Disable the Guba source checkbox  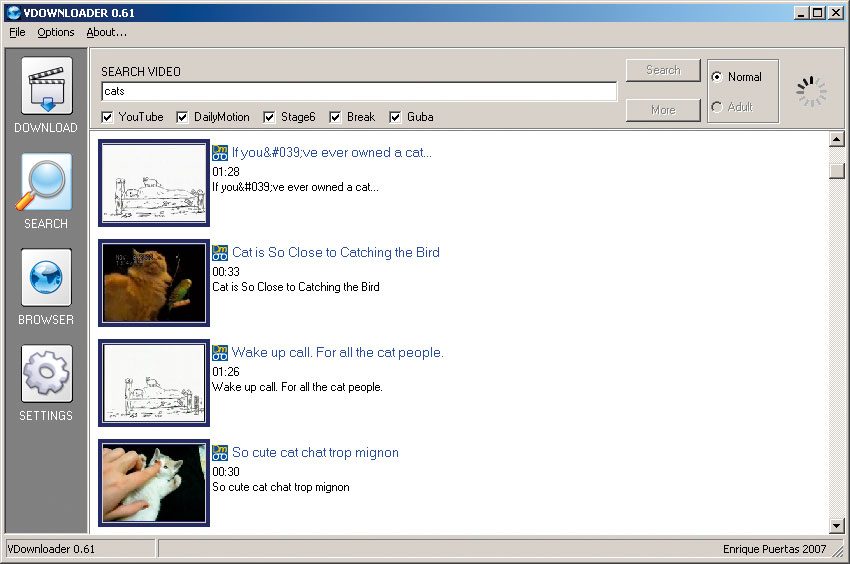[x=395, y=117]
